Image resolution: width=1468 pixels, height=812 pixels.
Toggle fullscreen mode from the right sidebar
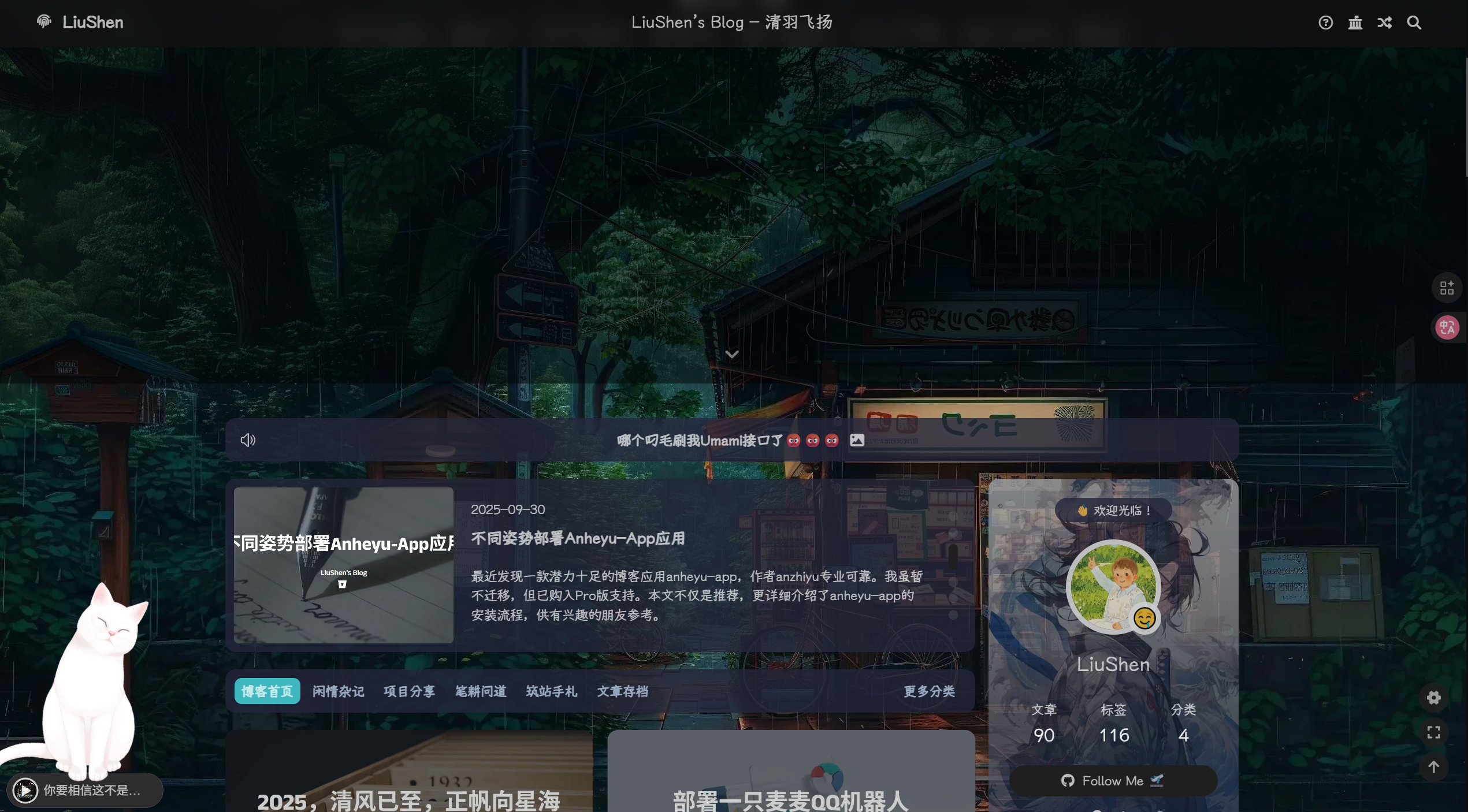(x=1434, y=732)
